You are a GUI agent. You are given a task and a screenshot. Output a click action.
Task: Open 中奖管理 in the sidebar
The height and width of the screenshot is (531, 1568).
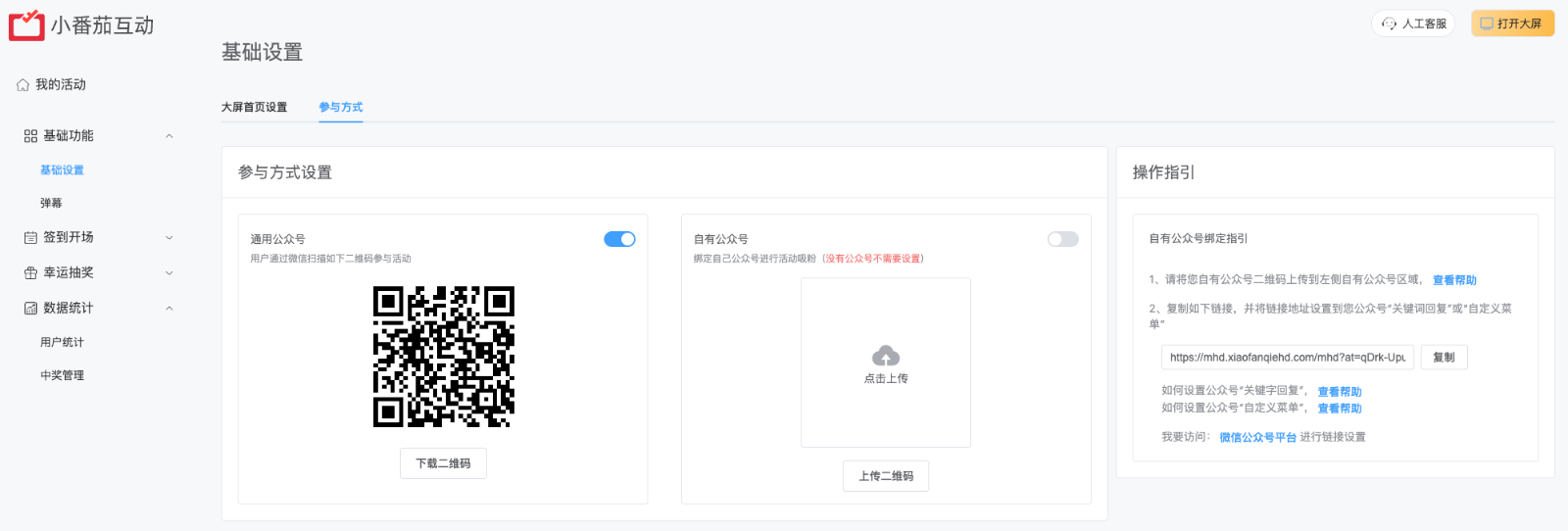(62, 376)
